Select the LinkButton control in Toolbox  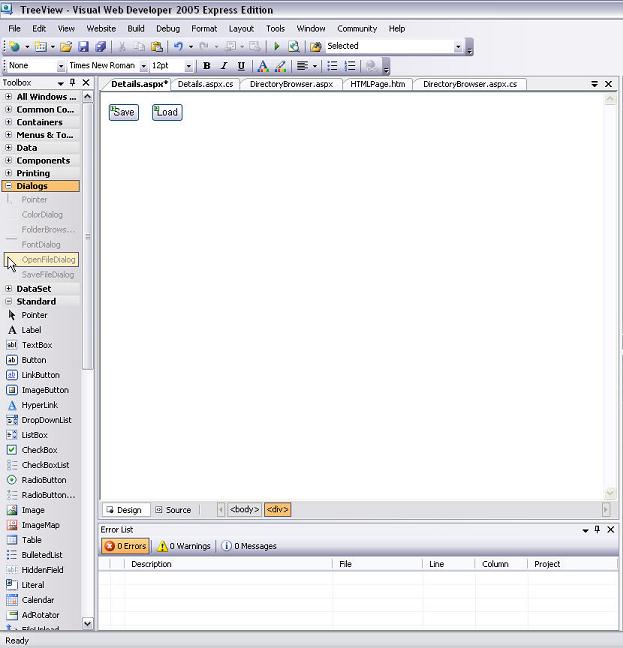click(40, 375)
